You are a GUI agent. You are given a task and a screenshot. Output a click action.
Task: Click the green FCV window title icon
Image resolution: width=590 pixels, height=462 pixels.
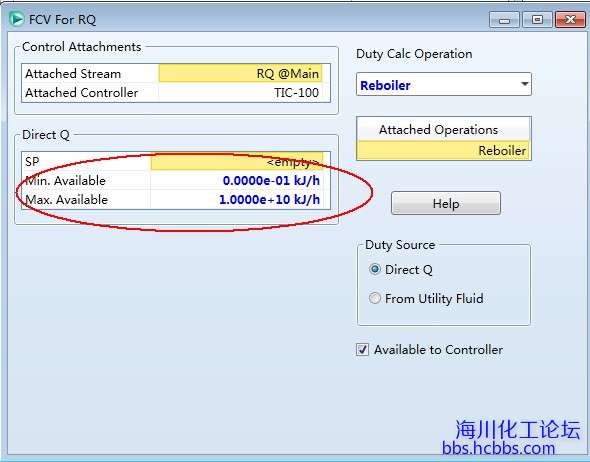click(16, 19)
